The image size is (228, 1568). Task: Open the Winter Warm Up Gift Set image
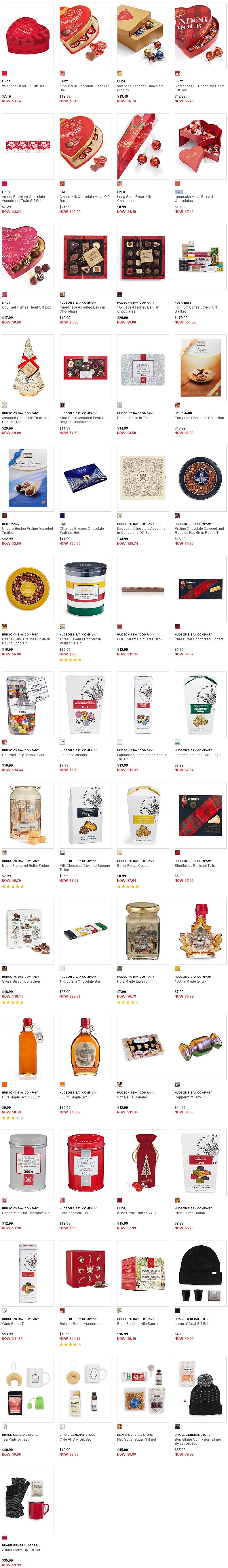click(27, 1499)
